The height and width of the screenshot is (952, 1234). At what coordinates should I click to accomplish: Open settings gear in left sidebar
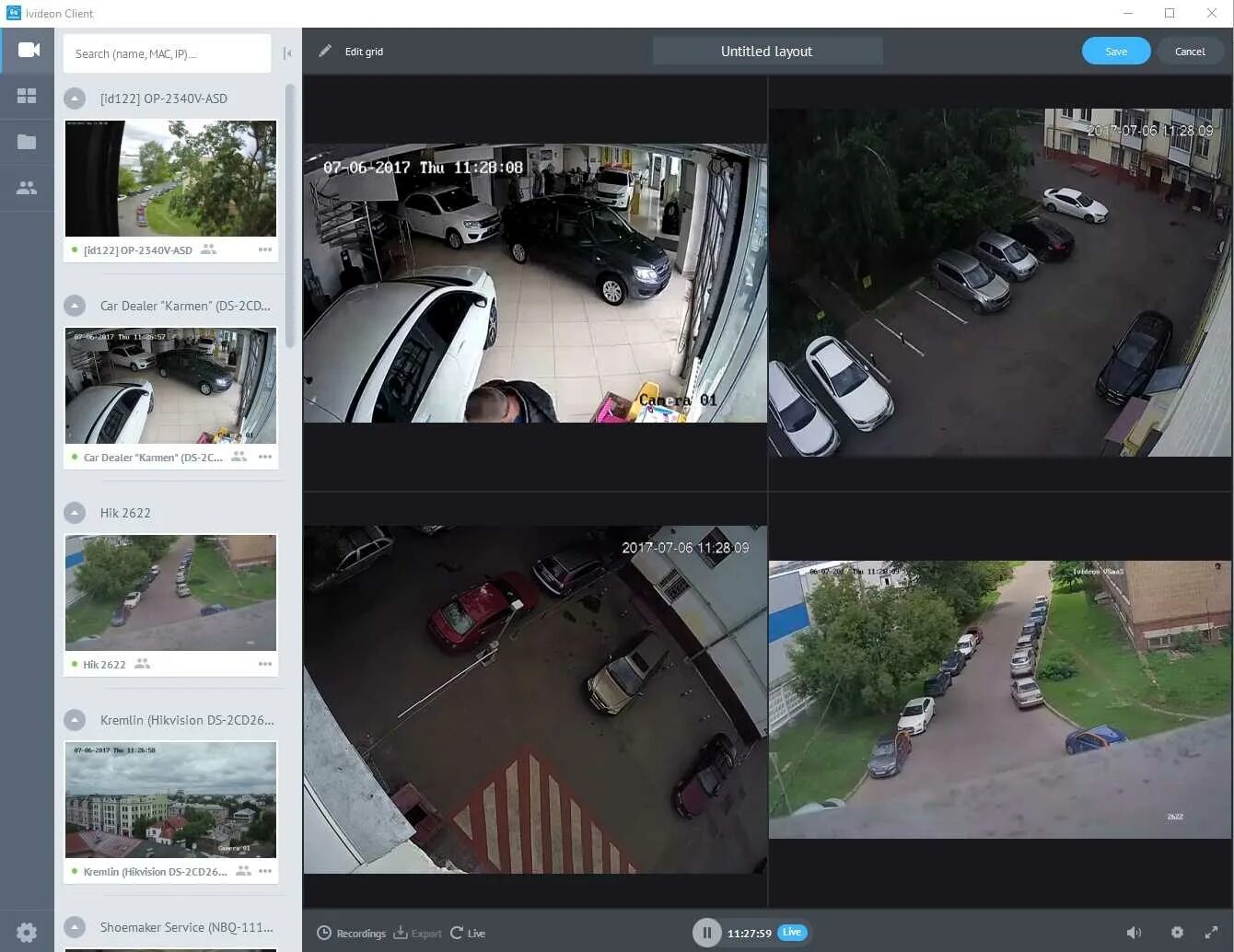click(27, 932)
